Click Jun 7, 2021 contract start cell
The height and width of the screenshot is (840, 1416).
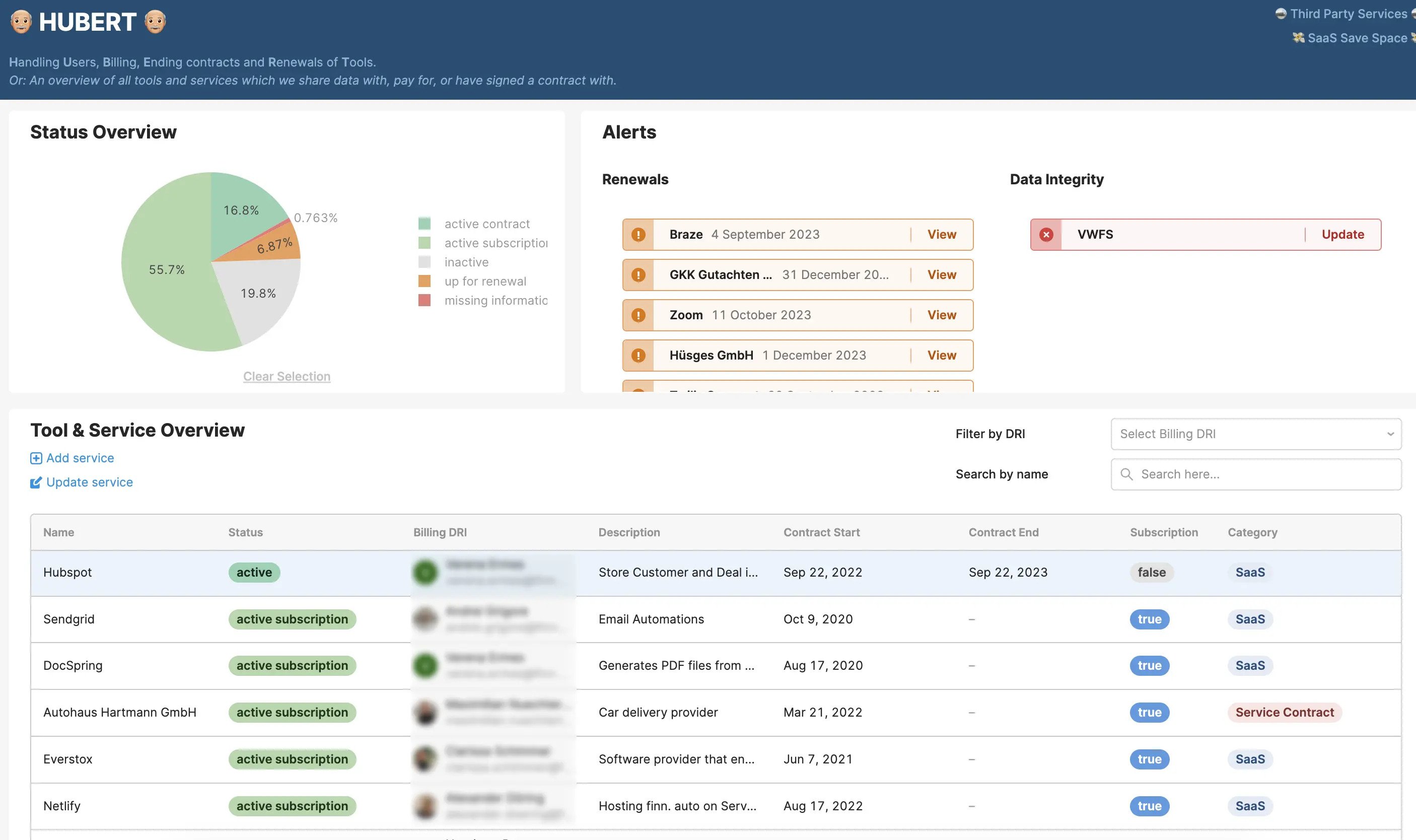(817, 759)
